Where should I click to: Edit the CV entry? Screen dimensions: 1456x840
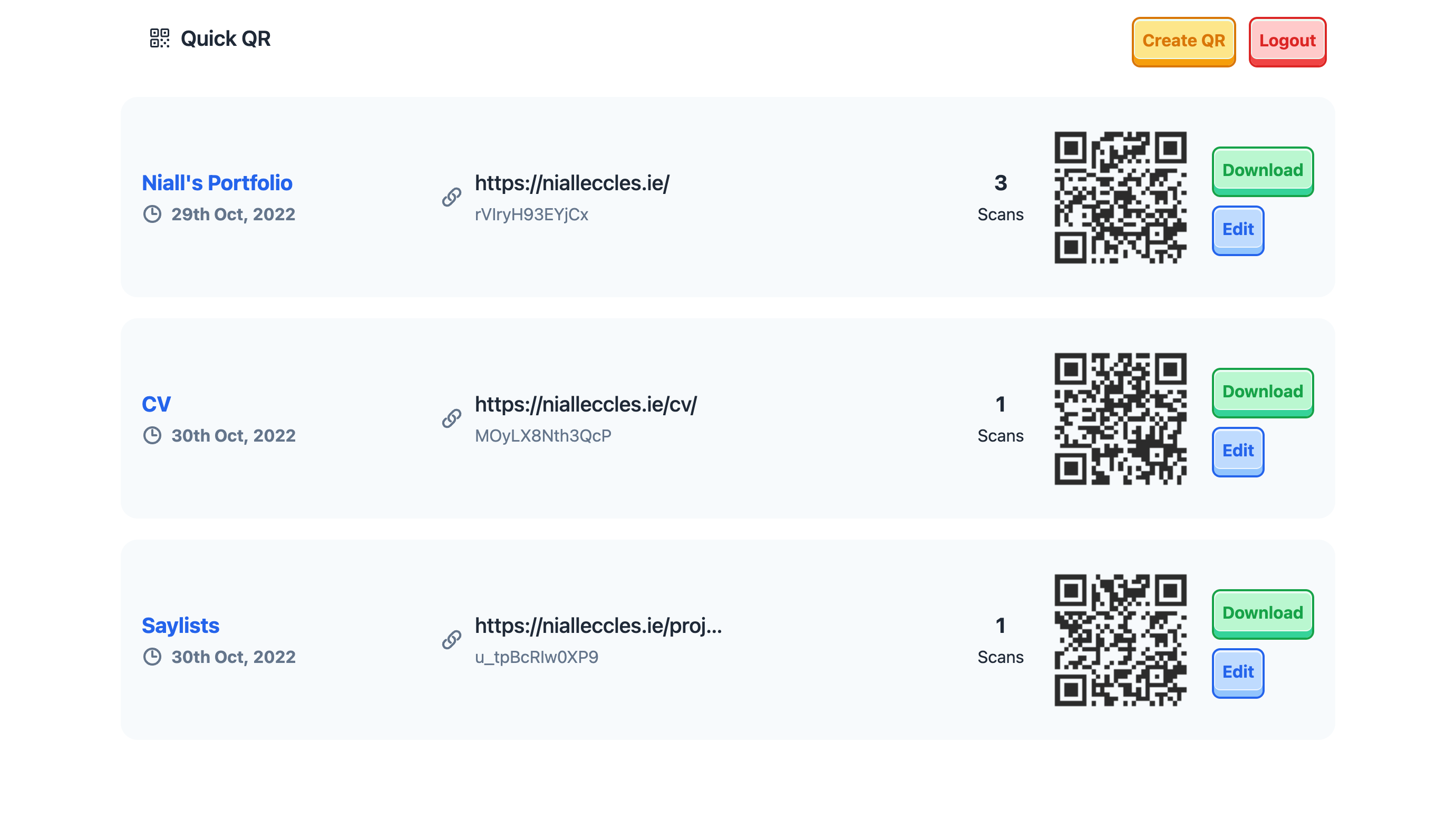[1238, 452]
